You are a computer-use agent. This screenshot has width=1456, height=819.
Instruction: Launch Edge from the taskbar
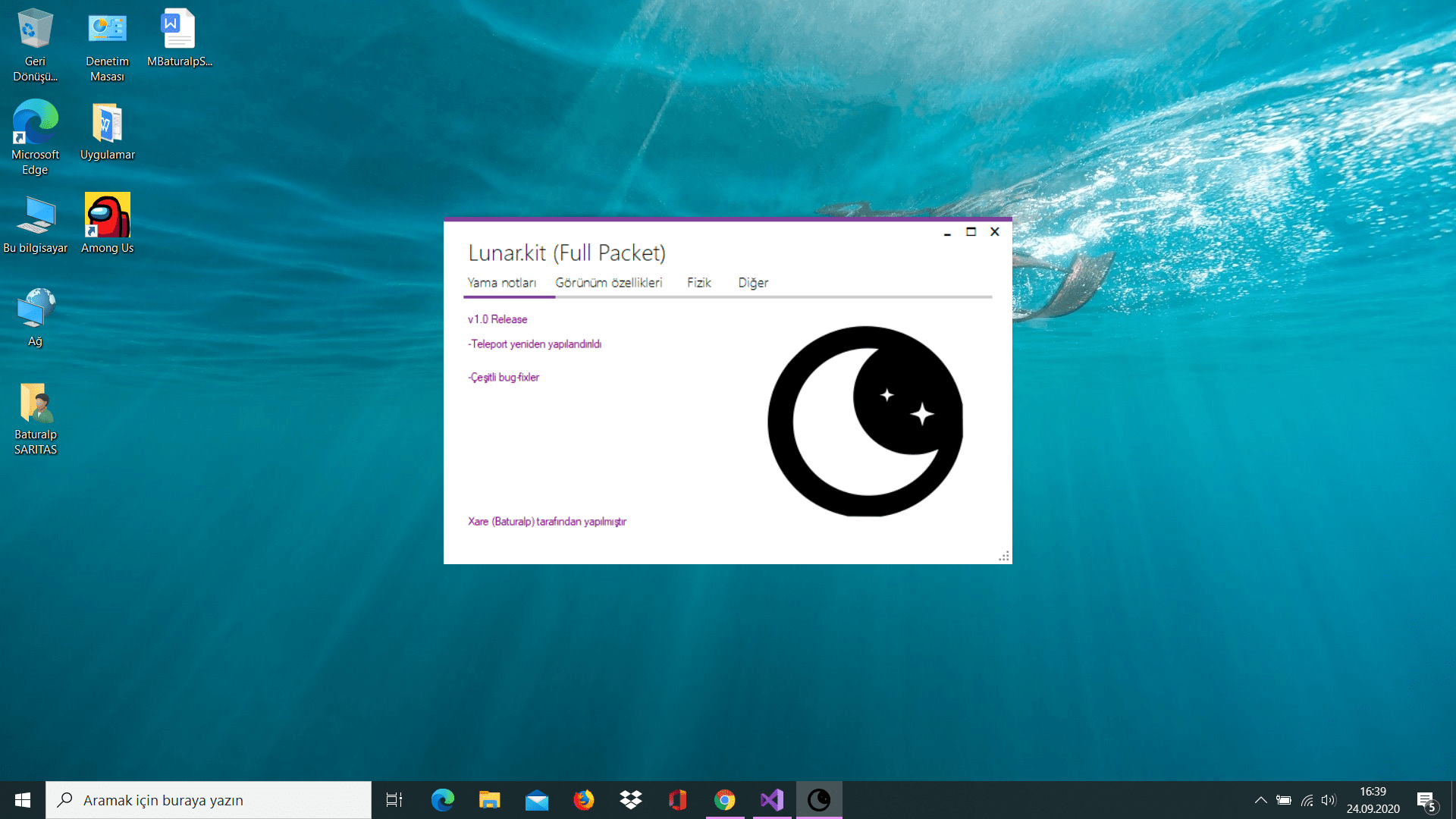(443, 800)
